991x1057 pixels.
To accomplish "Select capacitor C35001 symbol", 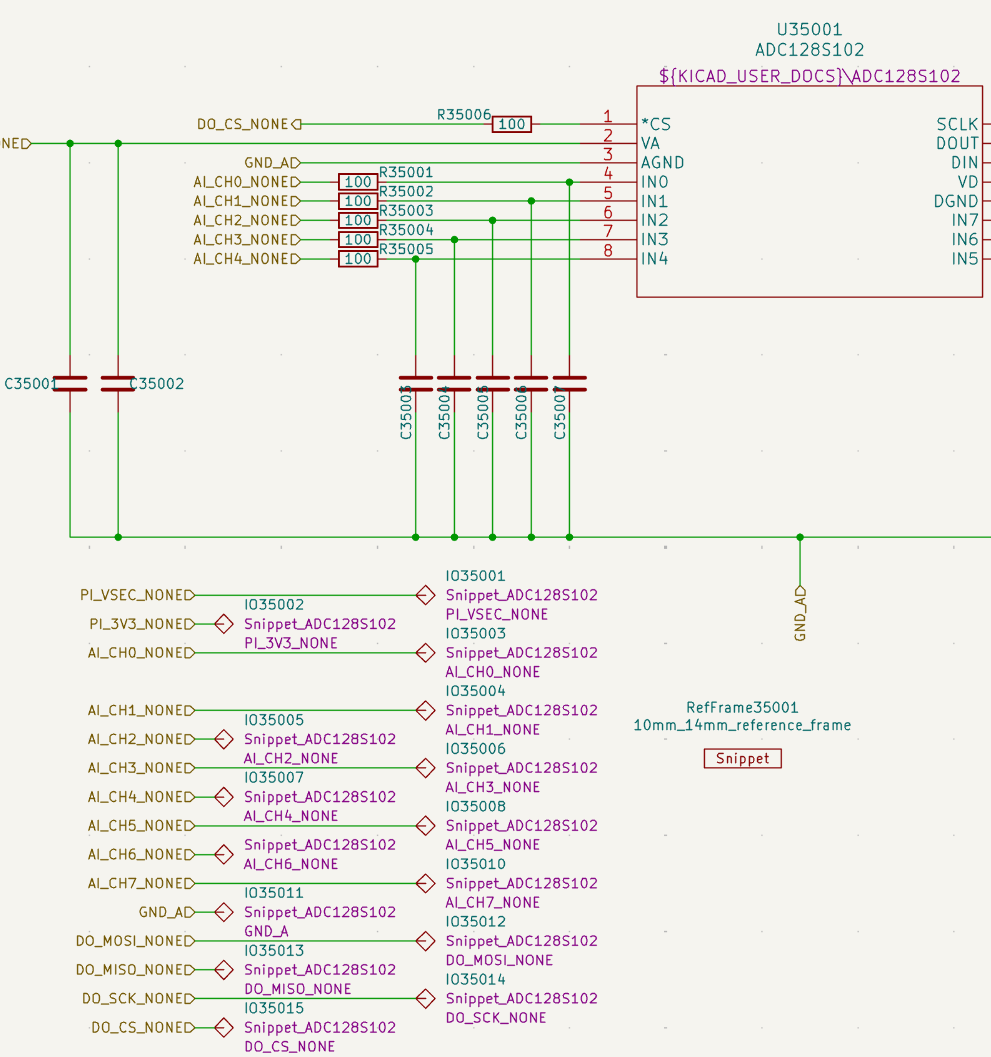I will 70,383.
